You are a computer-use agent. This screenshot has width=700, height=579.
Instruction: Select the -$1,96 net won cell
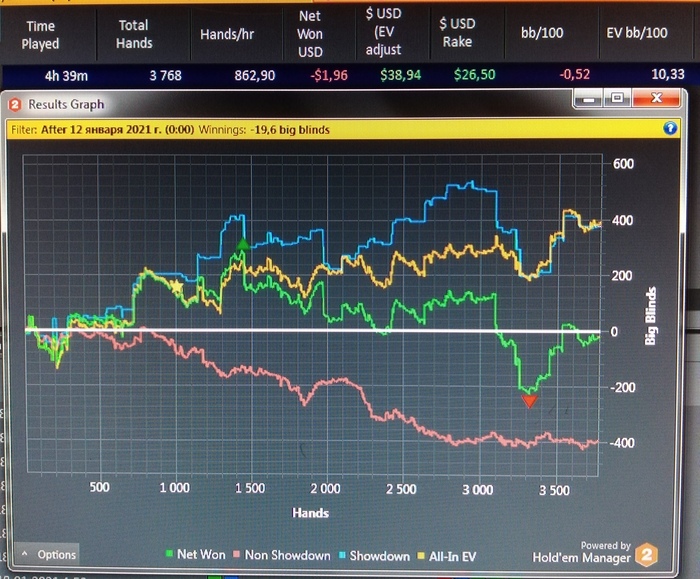pyautogui.click(x=329, y=75)
